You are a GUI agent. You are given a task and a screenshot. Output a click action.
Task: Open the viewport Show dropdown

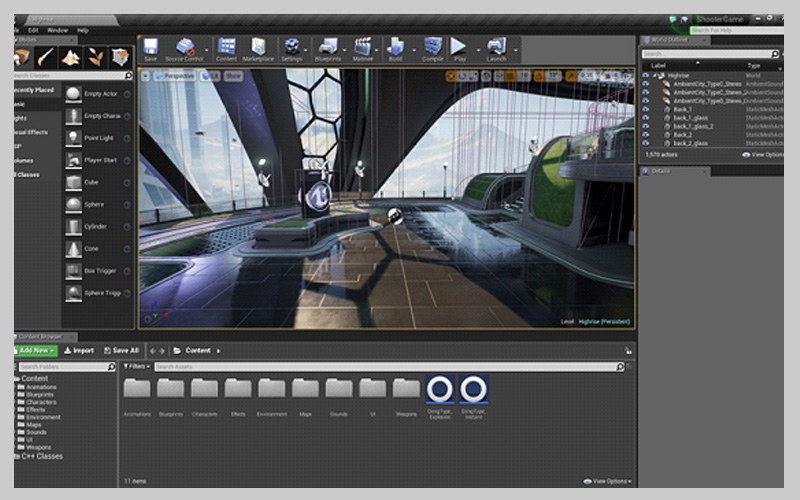click(x=233, y=76)
